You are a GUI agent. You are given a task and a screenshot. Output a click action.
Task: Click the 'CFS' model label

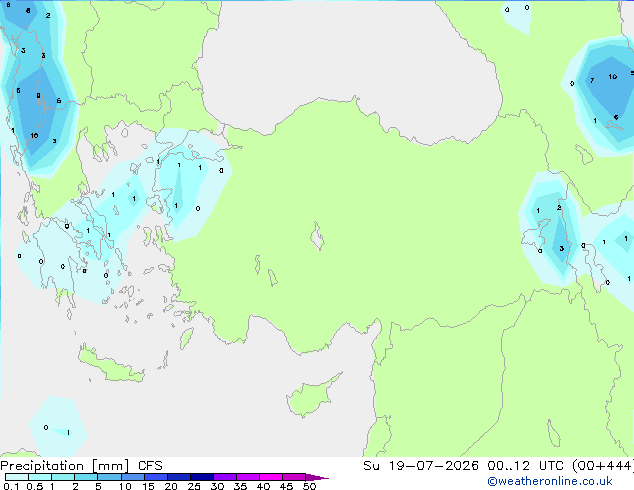pyautogui.click(x=150, y=466)
